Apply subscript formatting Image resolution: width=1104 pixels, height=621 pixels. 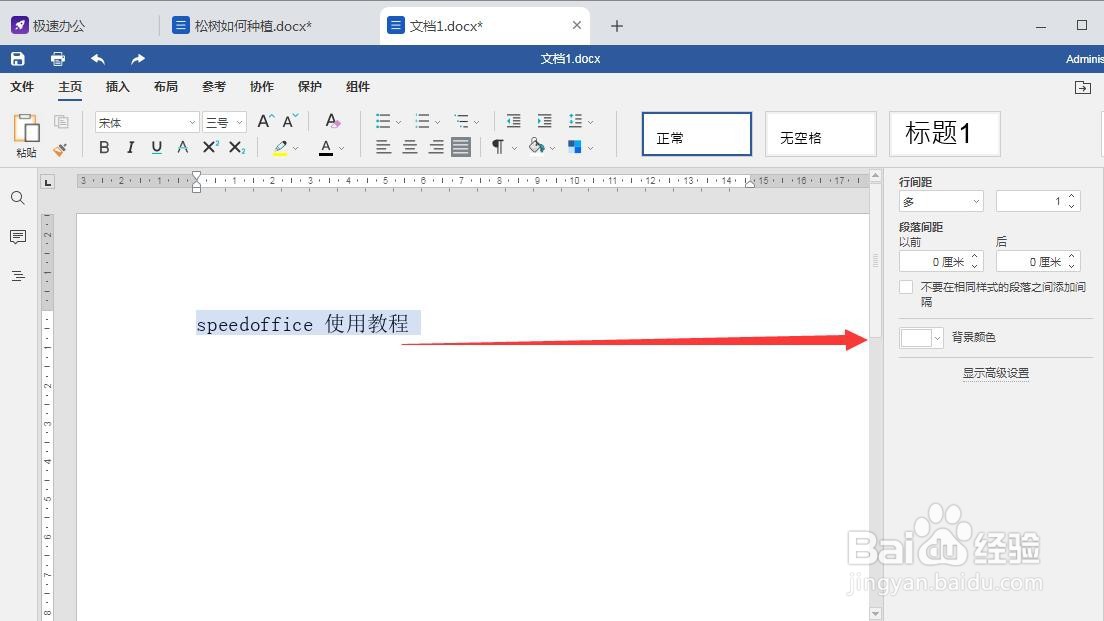(236, 147)
